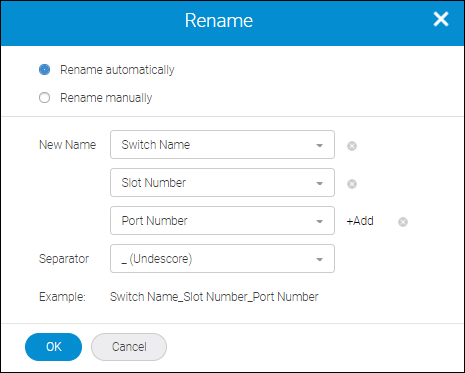Remove the Switch Name field
This screenshot has width=465, height=373.
coord(352,146)
